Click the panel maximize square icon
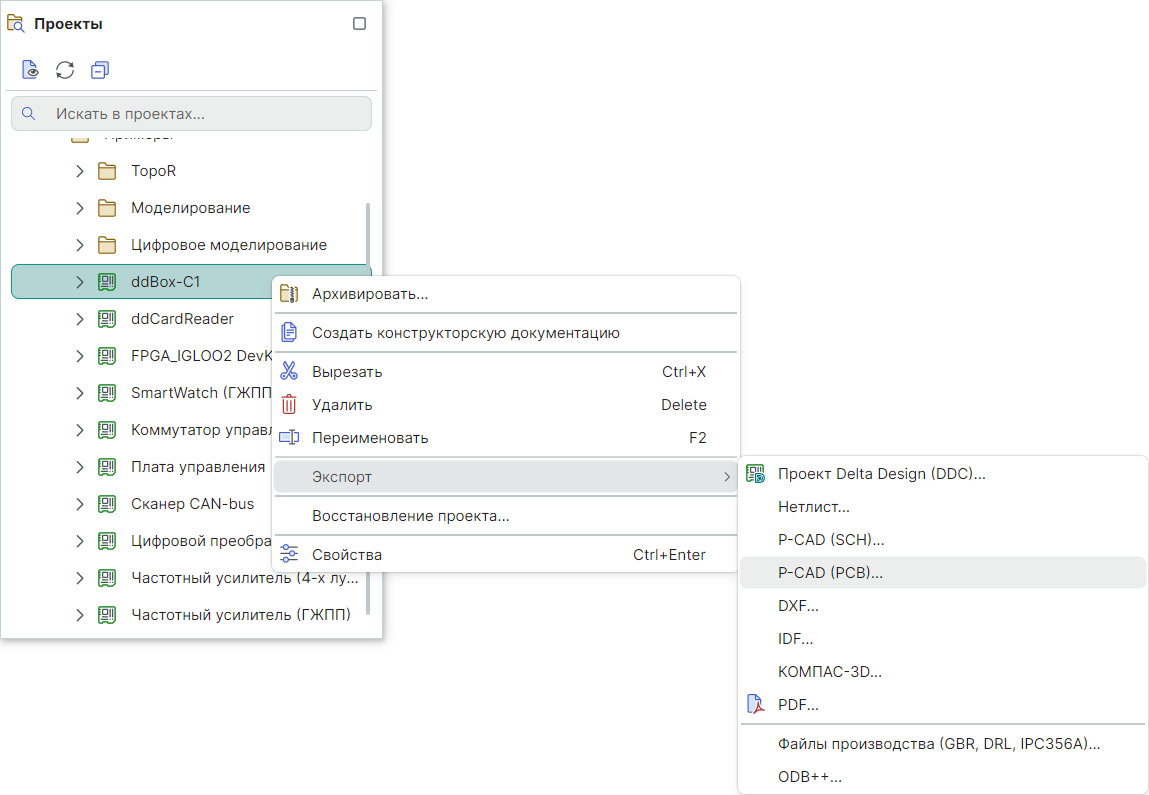Viewport: 1149px width, 795px height. (x=360, y=24)
